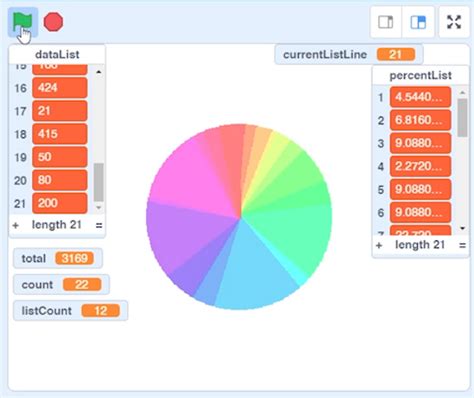Select dataList item 20 value 80

pyautogui.click(x=60, y=180)
